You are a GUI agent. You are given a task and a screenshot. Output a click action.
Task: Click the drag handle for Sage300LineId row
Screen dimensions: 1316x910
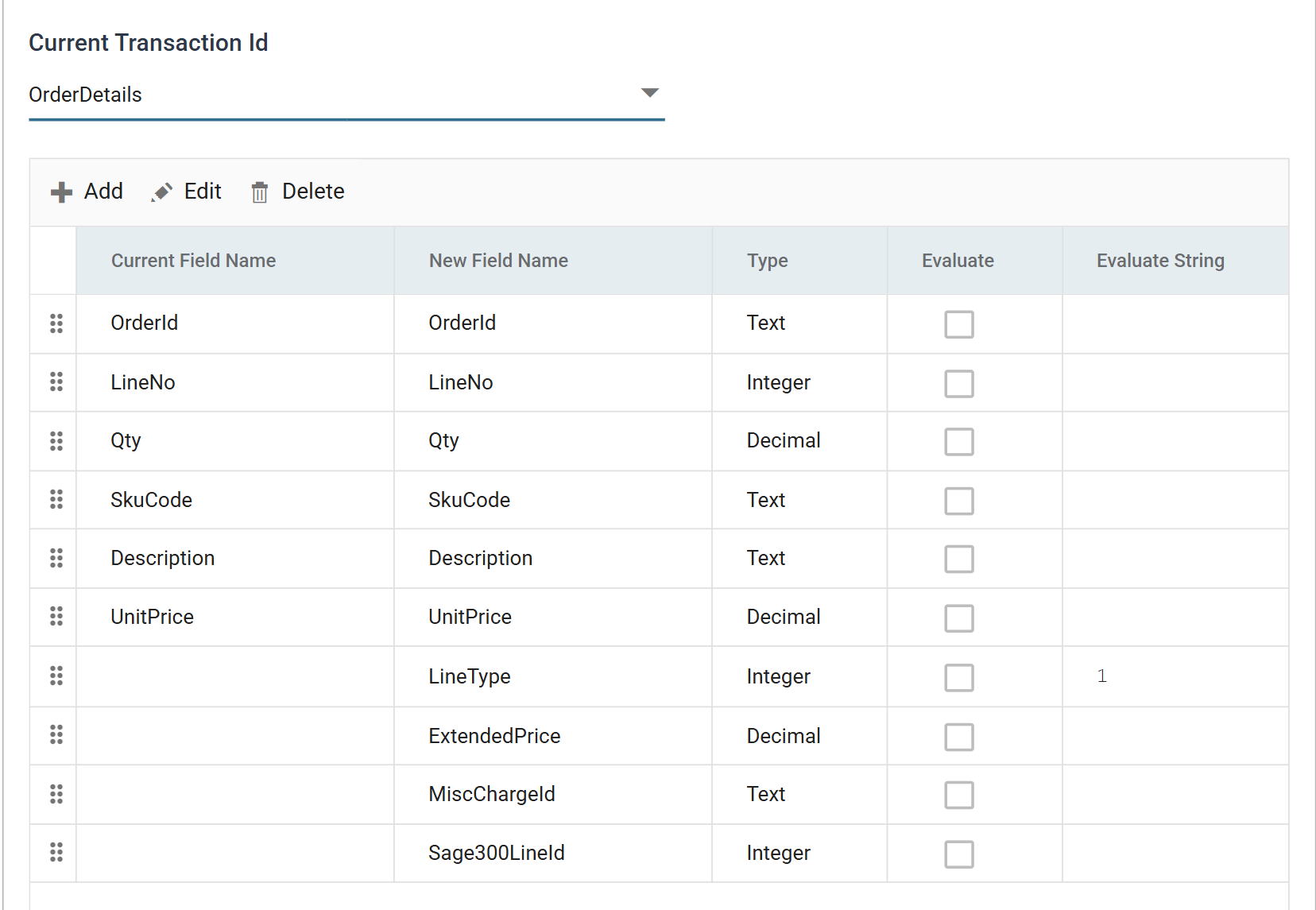[56, 852]
